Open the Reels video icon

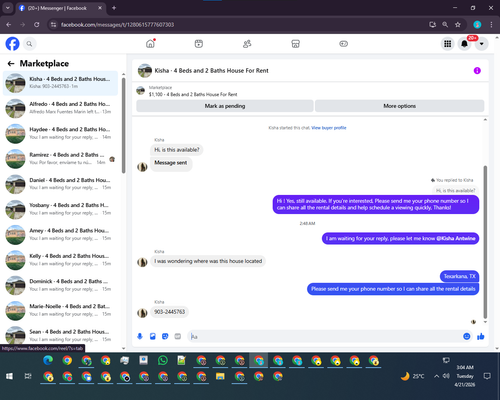point(199,44)
